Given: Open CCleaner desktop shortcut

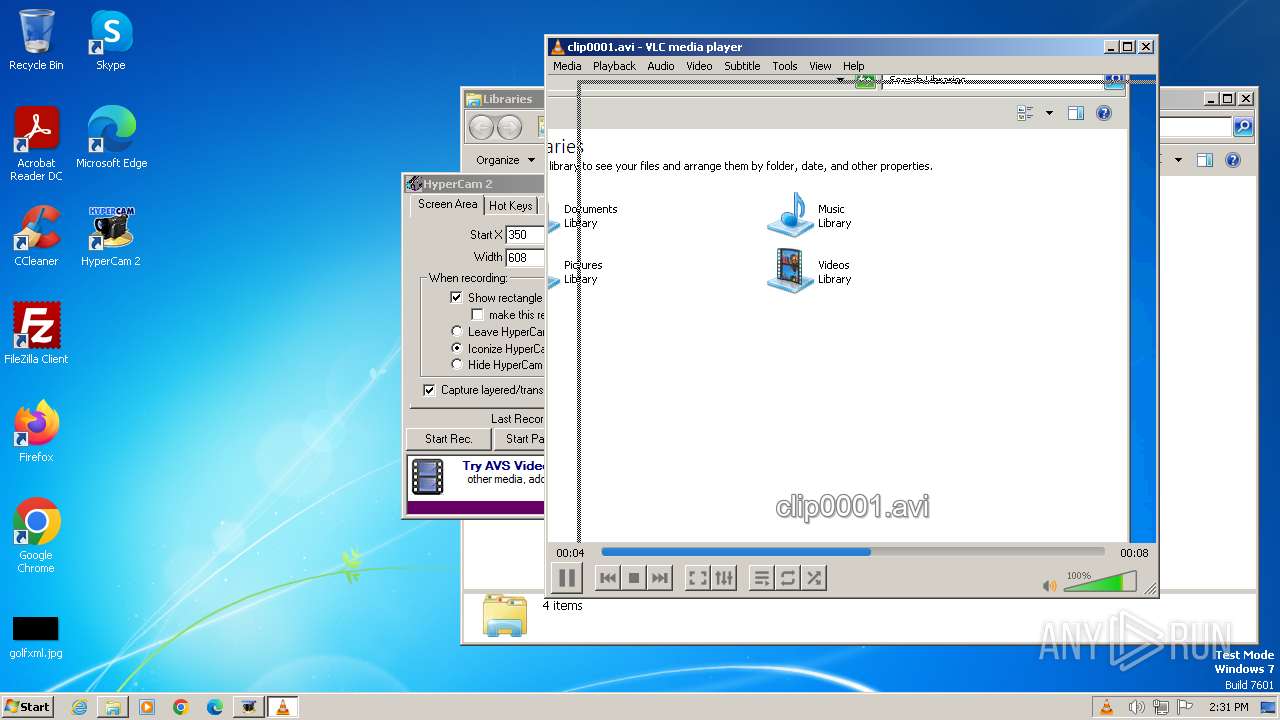Looking at the screenshot, I should (x=36, y=236).
